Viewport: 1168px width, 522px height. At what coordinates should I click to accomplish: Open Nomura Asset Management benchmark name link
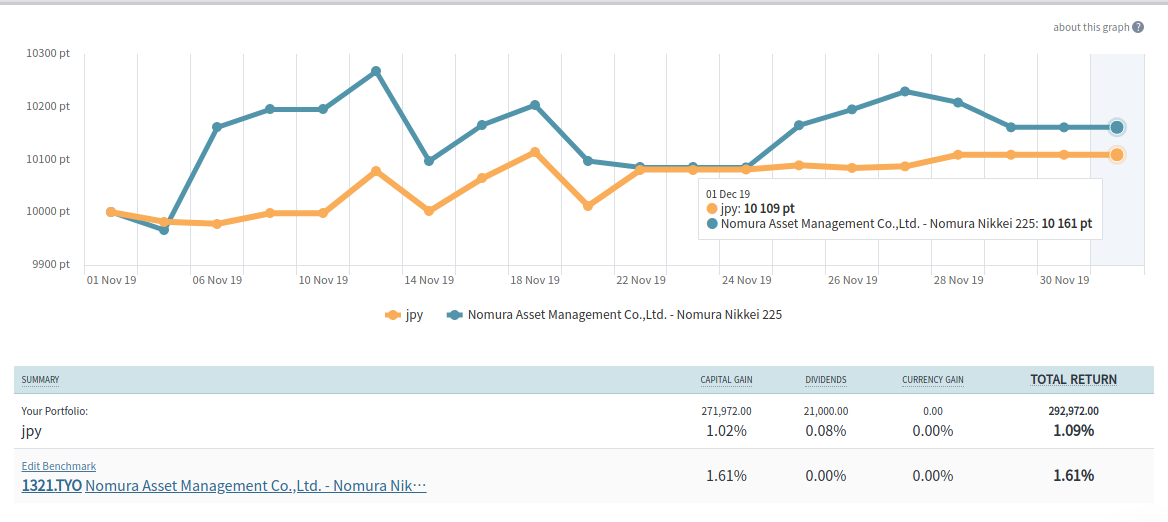(256, 486)
